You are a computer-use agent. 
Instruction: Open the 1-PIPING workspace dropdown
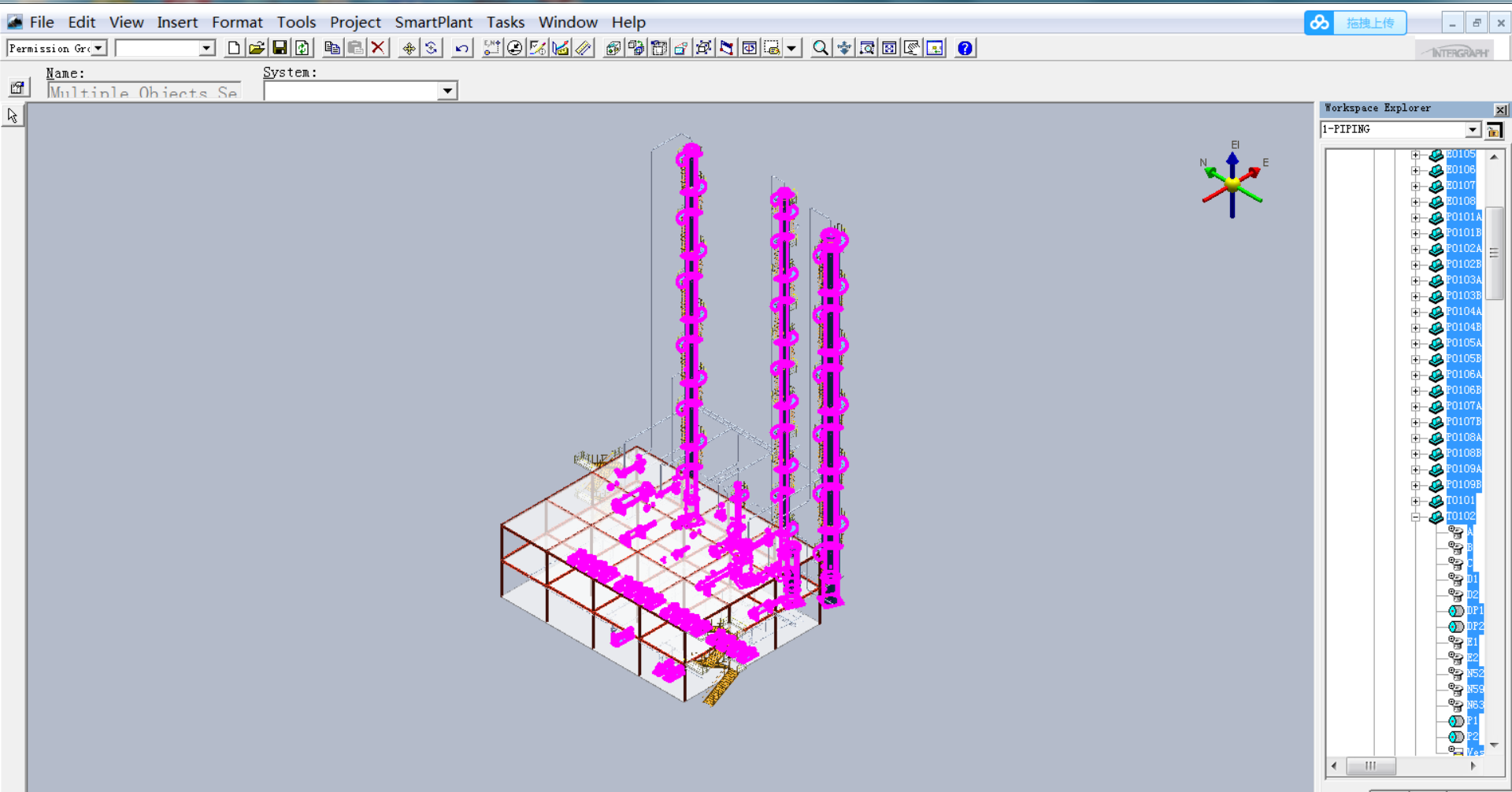(1473, 130)
